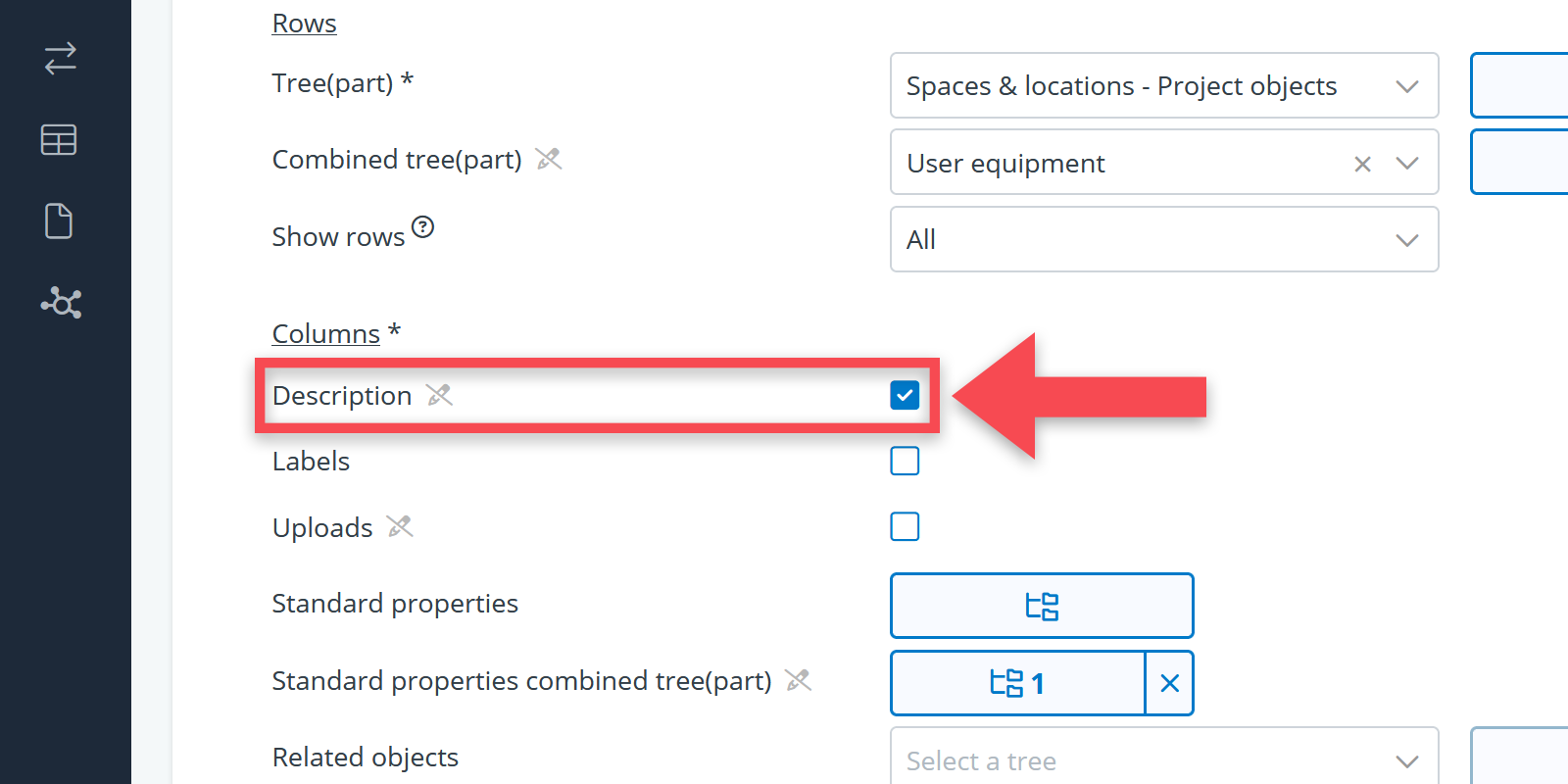
Task: Expand the Show rows All dropdown
Action: tap(1163, 239)
